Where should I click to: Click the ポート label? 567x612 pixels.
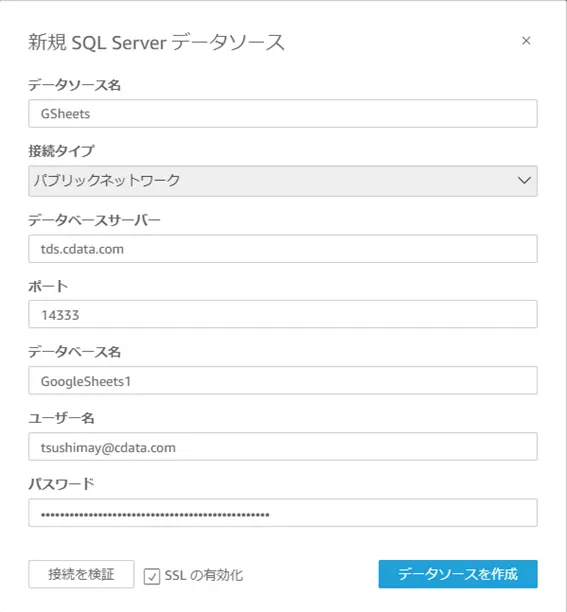[48, 286]
